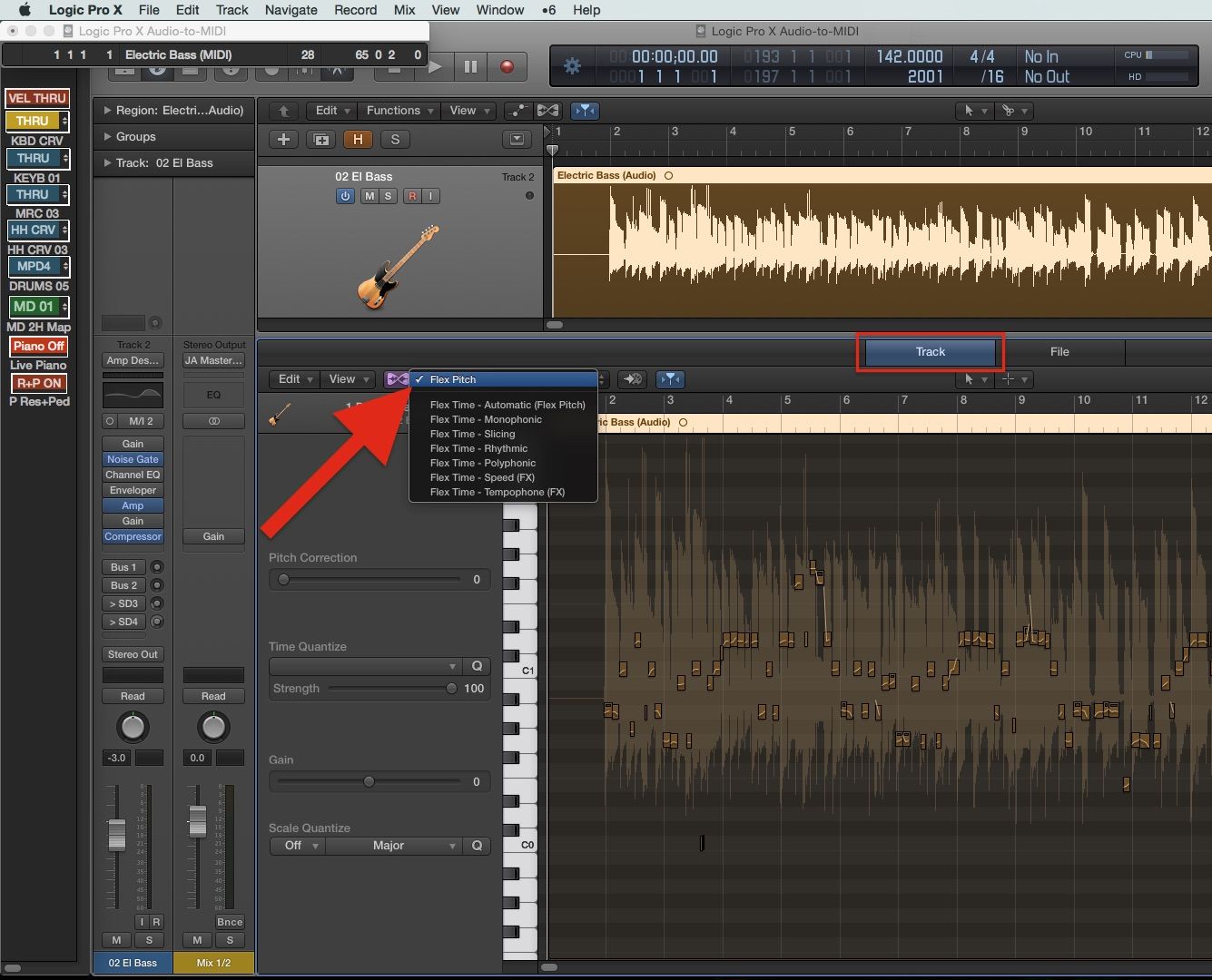Record-enable the 02 El Bass track
The width and height of the screenshot is (1212, 980).
pos(413,196)
